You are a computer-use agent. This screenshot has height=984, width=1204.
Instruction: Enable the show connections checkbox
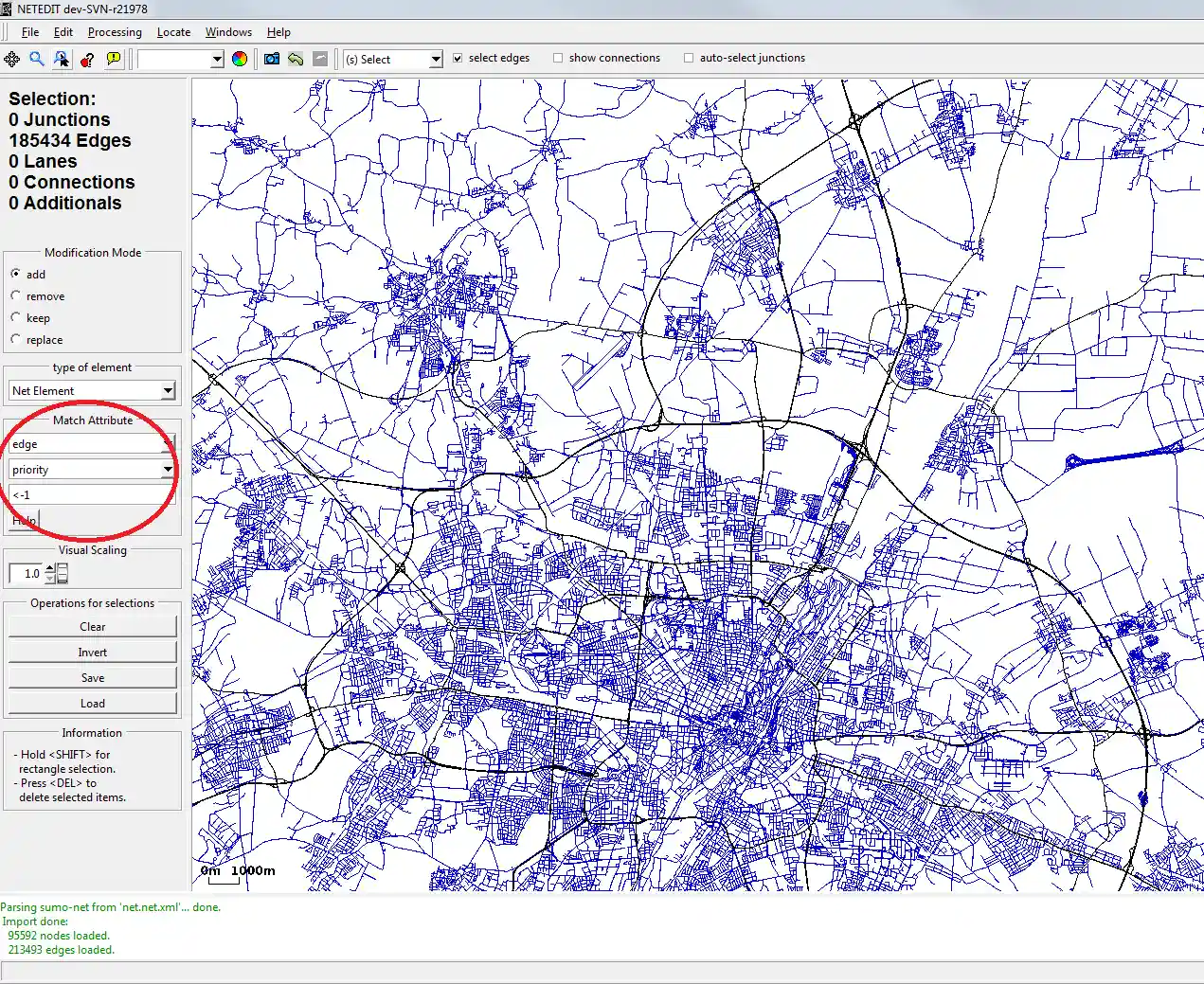(558, 58)
